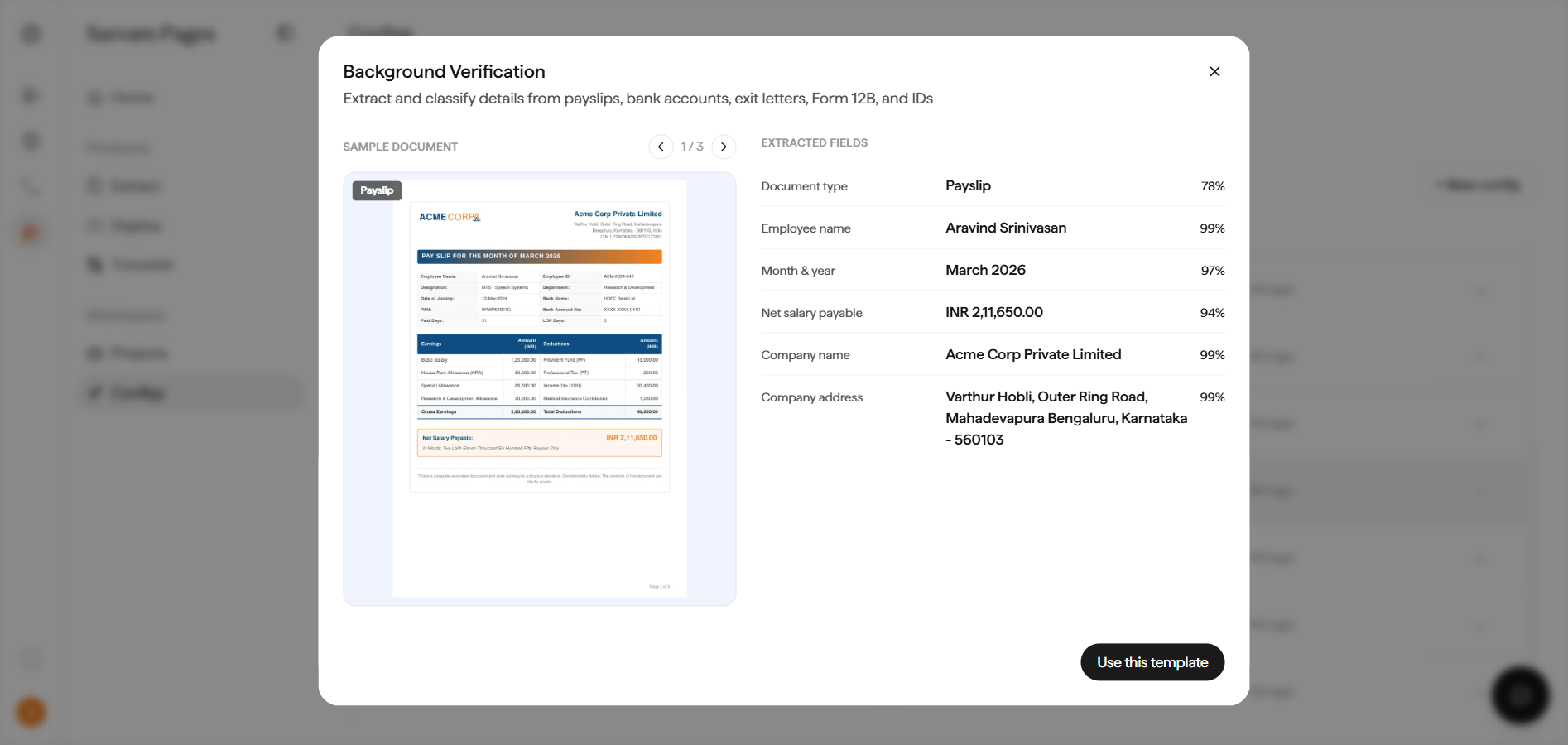Click the 1 / 3 page indicator
Screen dimensions: 1568x745
(692, 147)
